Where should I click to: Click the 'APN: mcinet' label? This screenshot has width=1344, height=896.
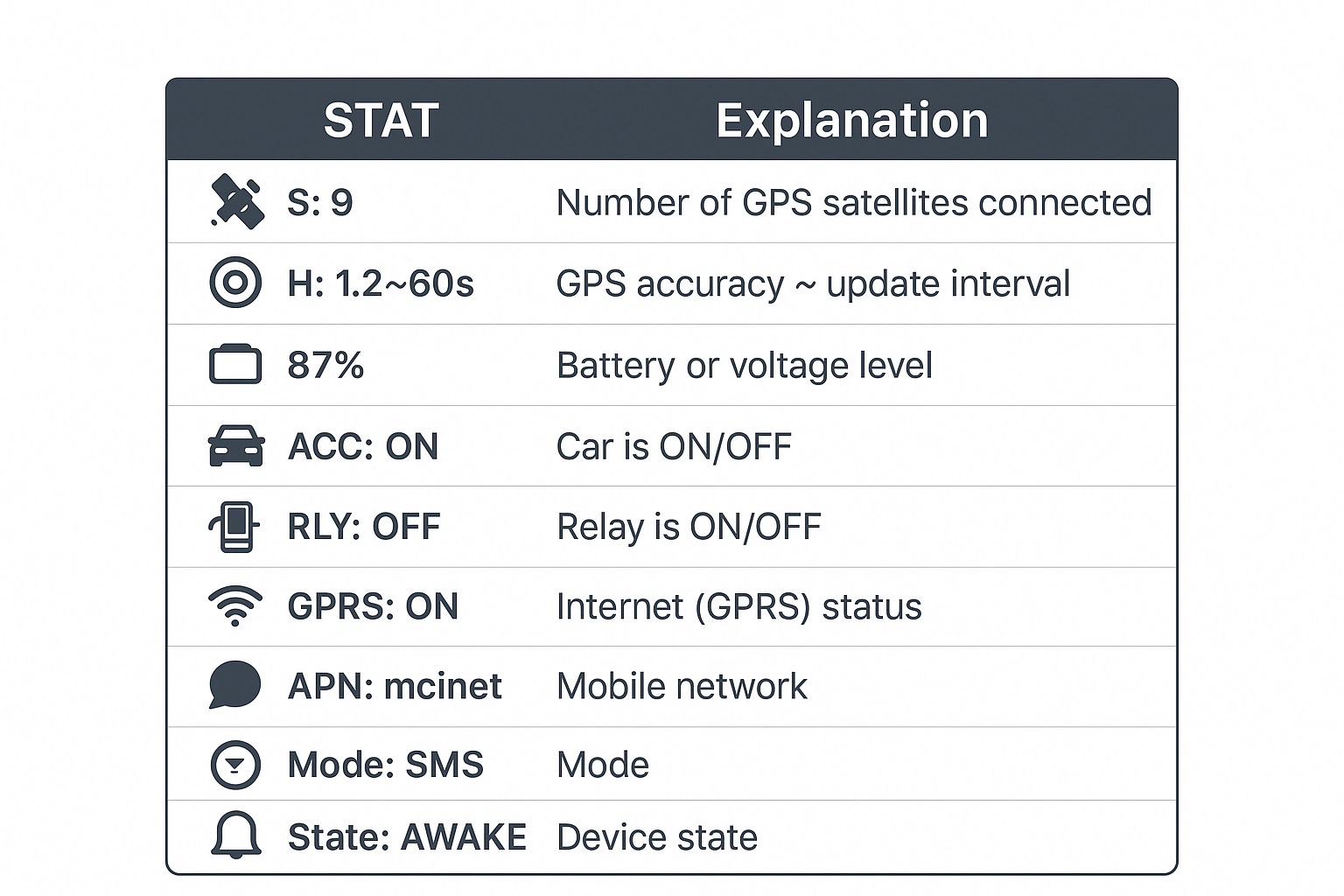point(395,687)
